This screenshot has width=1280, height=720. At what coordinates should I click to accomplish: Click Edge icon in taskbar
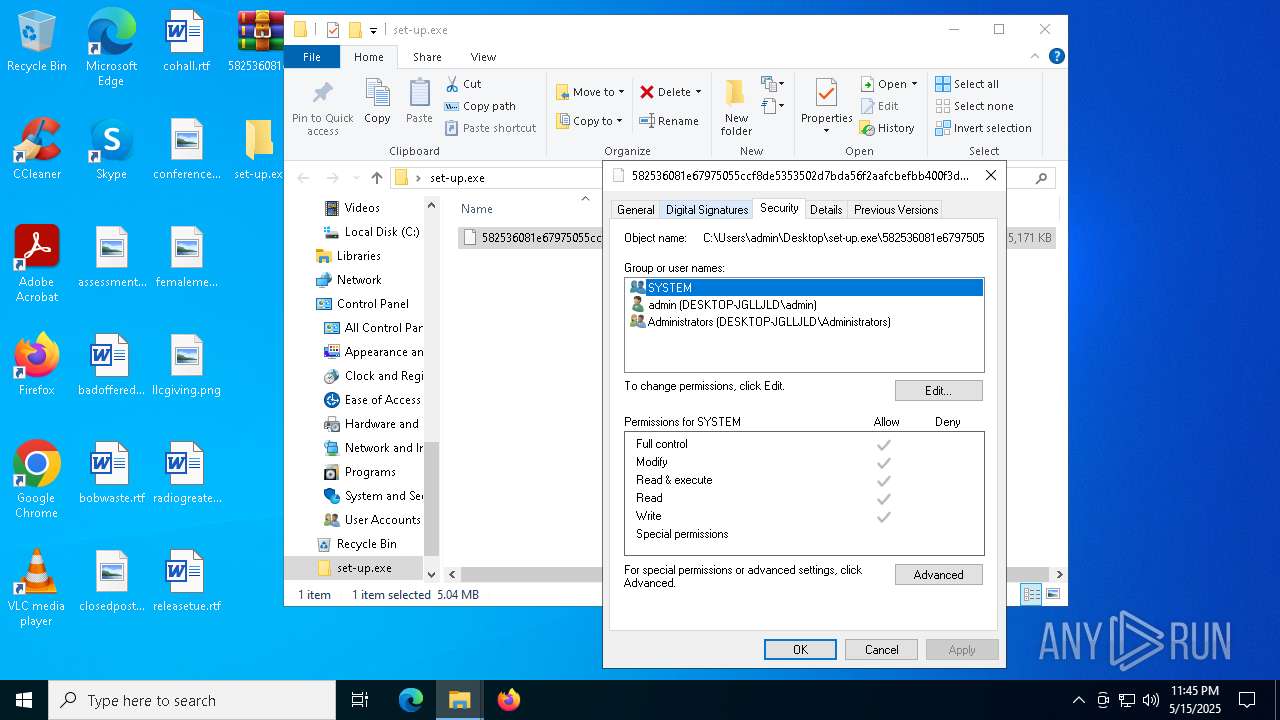coord(411,700)
